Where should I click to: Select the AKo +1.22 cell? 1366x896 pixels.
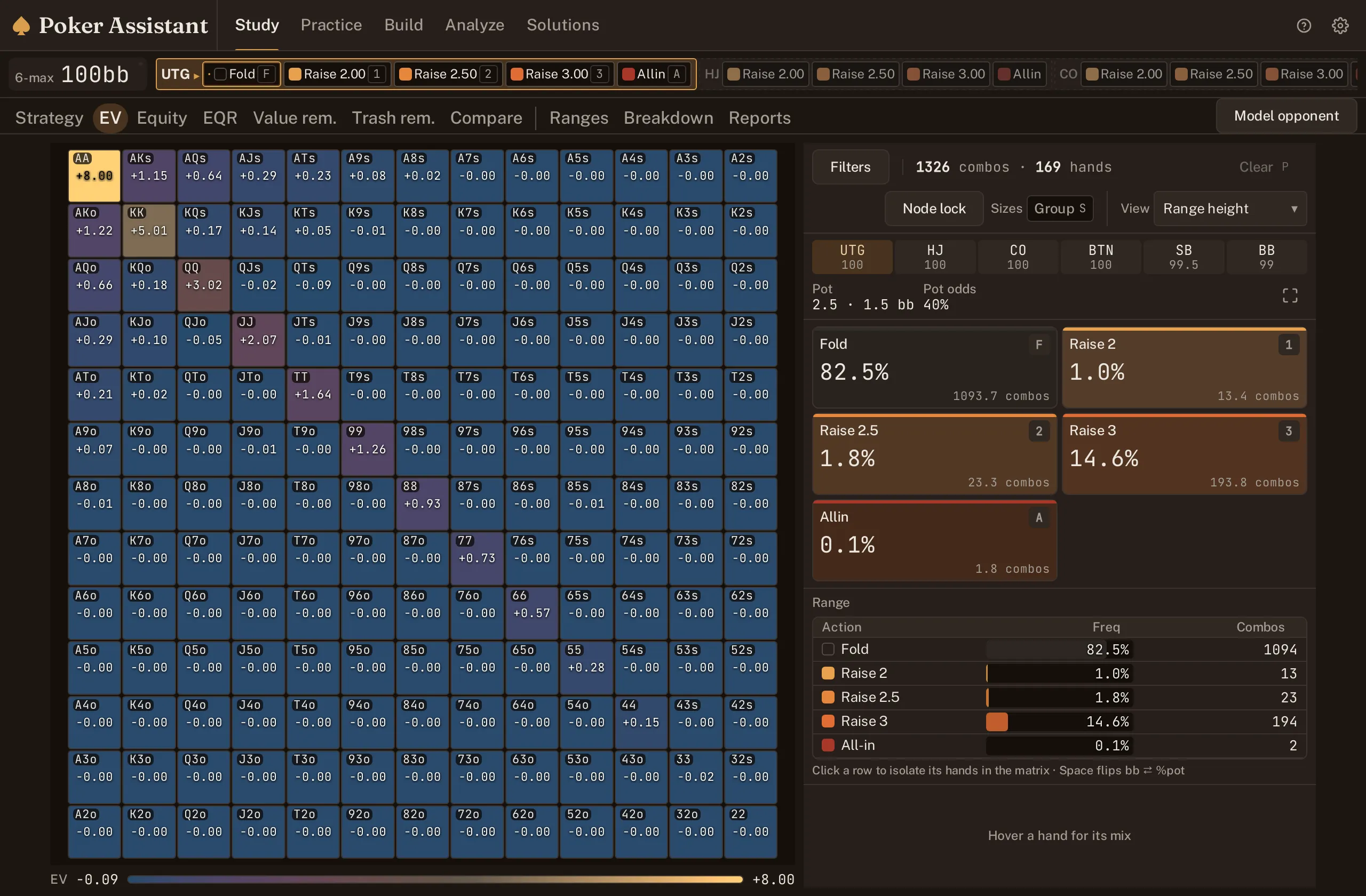pyautogui.click(x=94, y=230)
